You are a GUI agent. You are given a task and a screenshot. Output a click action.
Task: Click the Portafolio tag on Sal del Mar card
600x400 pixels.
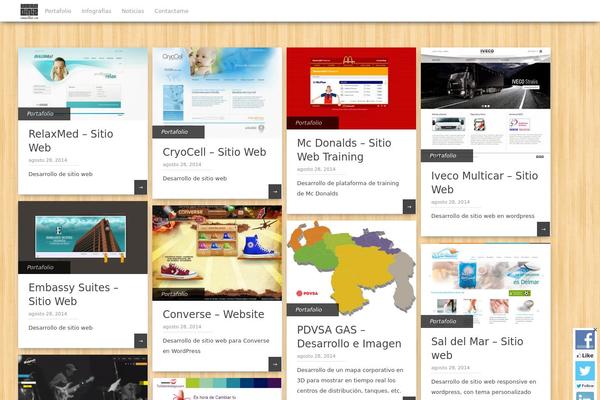[x=447, y=322]
